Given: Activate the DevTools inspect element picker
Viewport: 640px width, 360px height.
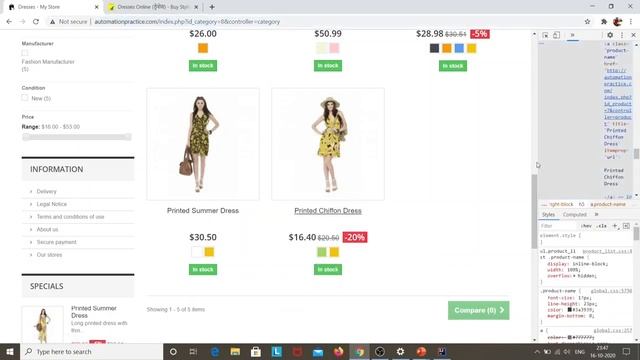Looking at the screenshot, I should pos(545,35).
